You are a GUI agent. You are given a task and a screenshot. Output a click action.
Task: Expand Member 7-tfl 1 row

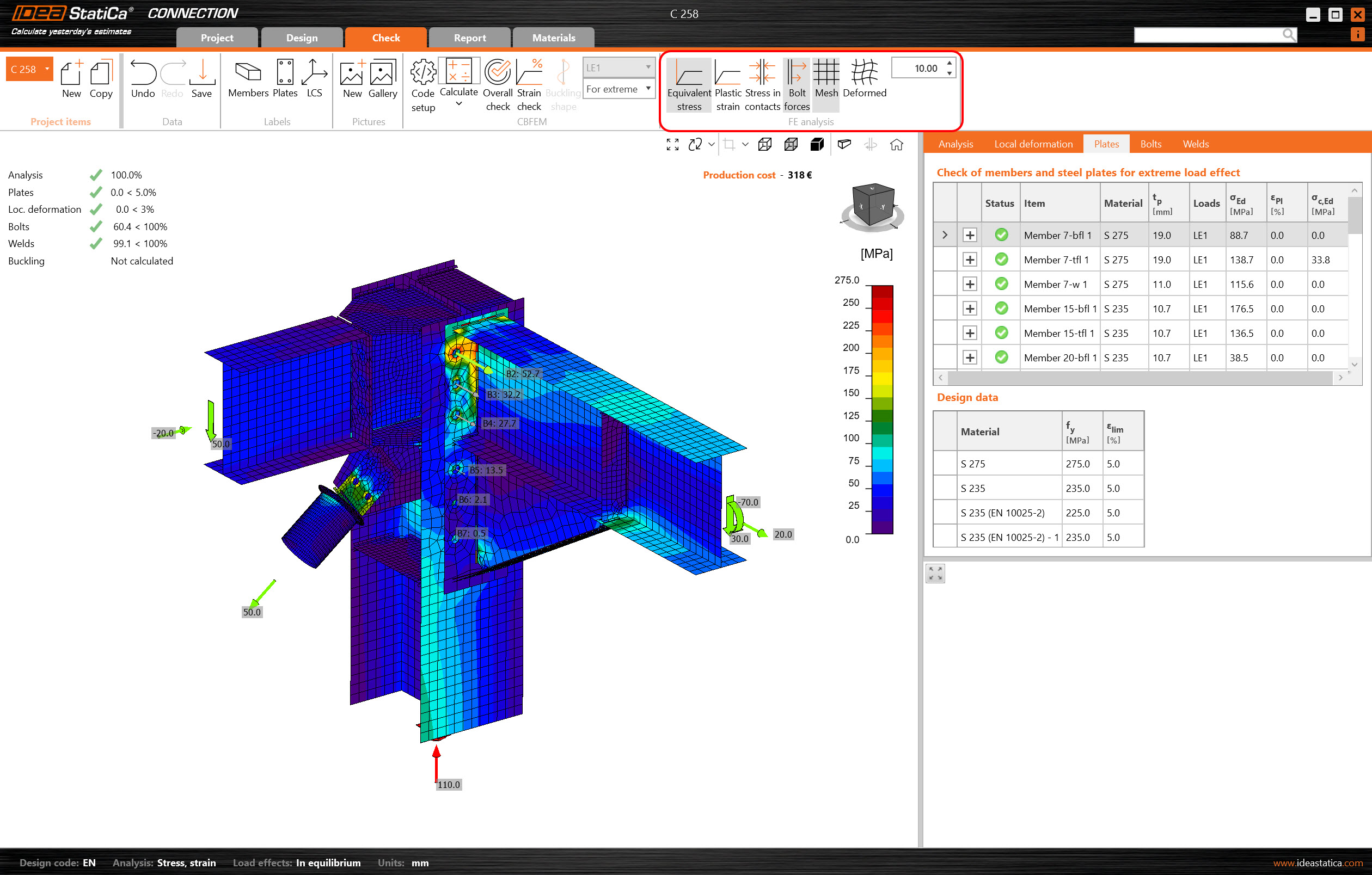[x=969, y=260]
